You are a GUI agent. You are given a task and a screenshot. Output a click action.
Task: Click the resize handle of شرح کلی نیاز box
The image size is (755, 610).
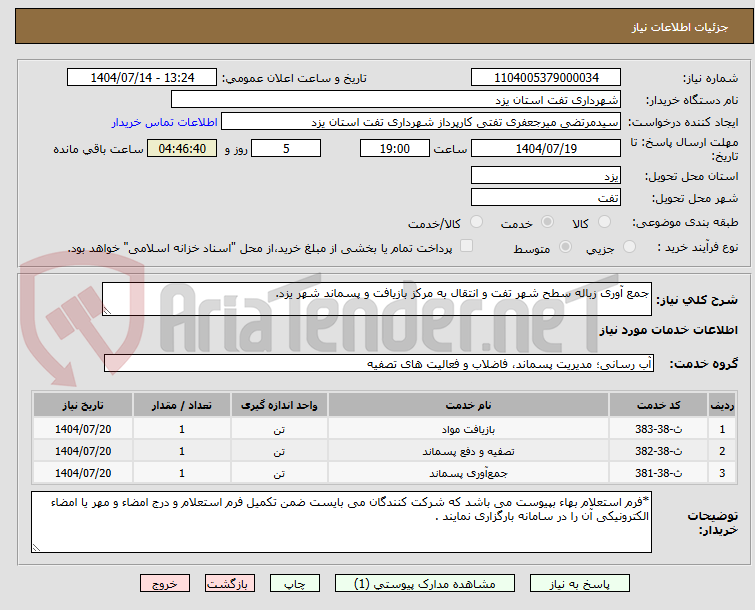point(107,311)
